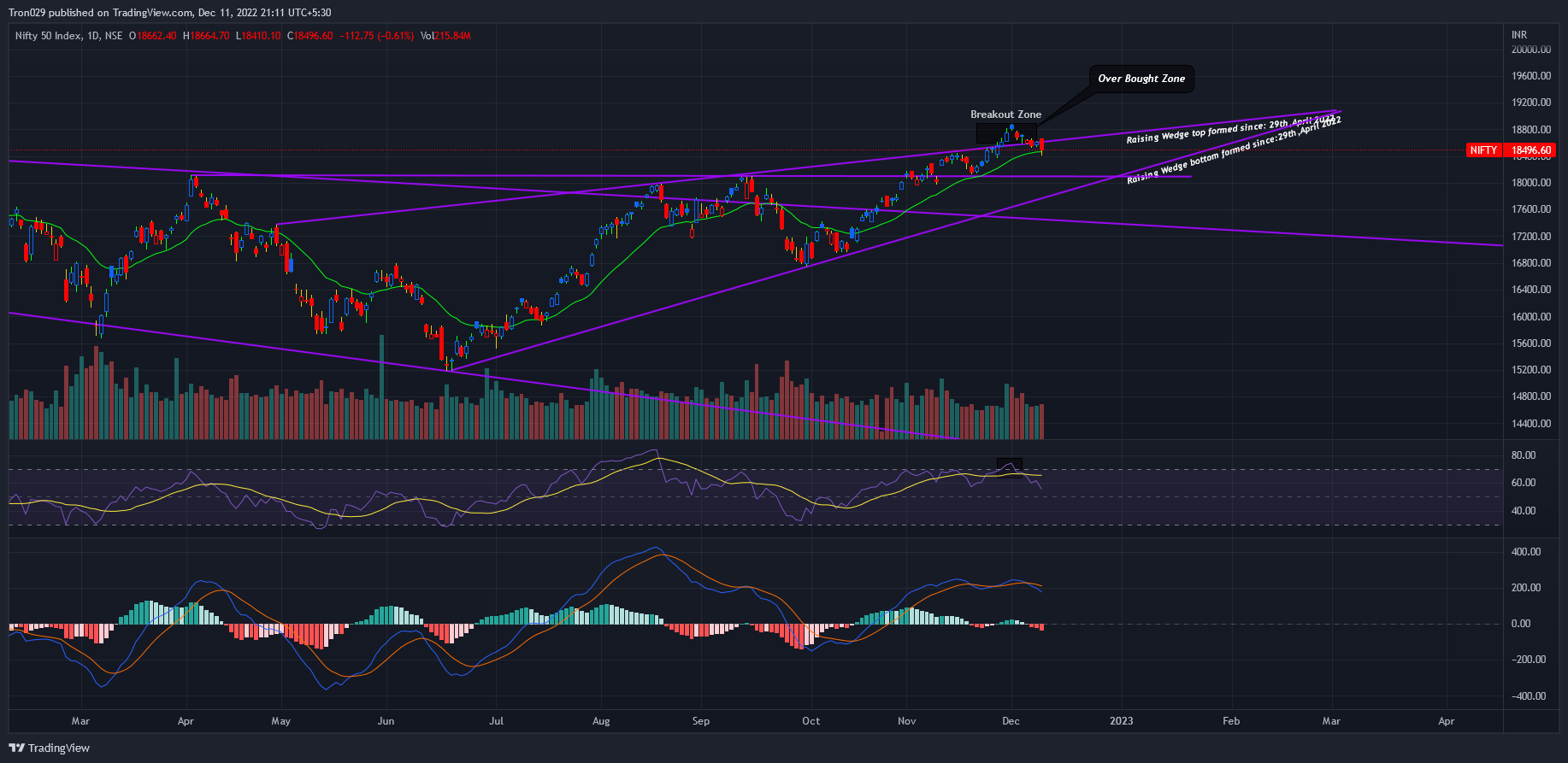This screenshot has height=763, width=1568.
Task: Click the Oct time axis label
Action: coord(811,721)
